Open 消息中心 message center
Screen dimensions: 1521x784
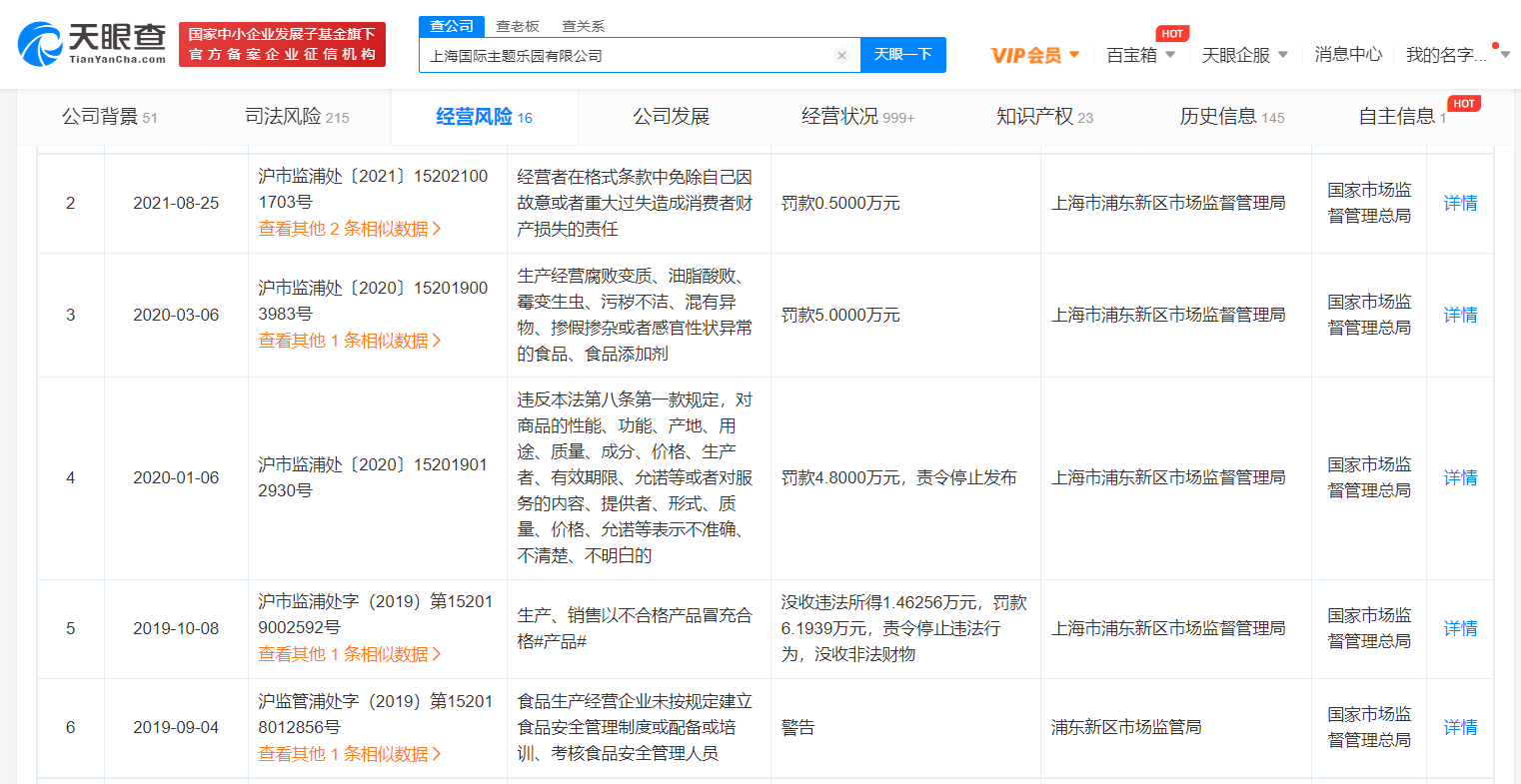[x=1348, y=55]
